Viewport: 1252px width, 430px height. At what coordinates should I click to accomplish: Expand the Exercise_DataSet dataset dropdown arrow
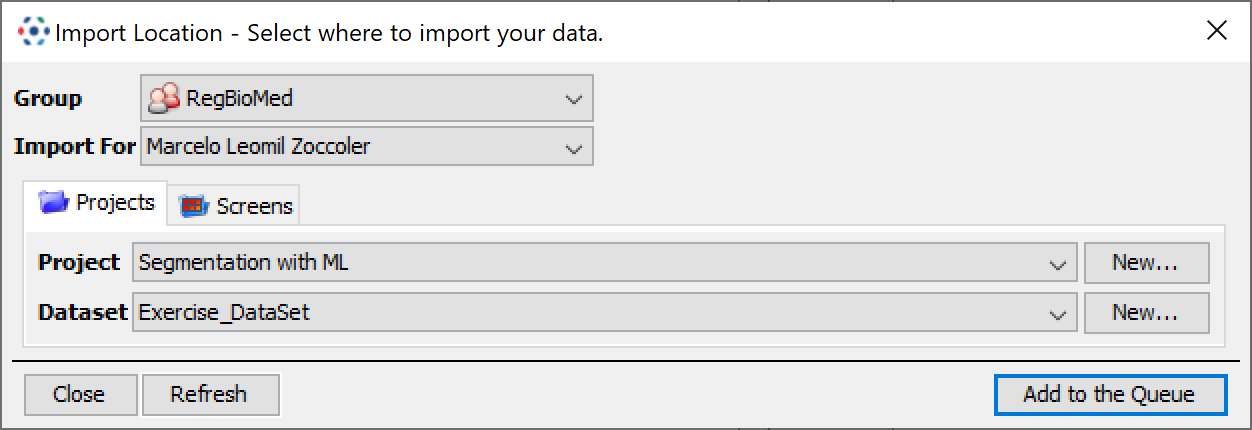click(x=1057, y=314)
